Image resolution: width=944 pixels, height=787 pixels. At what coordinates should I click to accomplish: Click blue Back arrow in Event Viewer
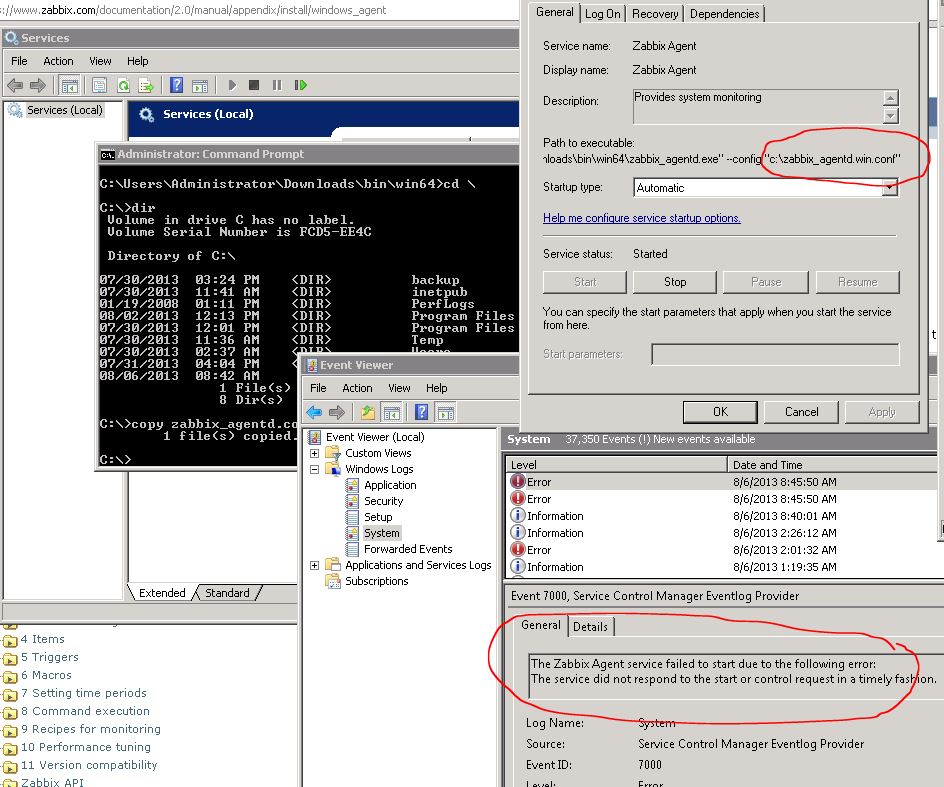click(x=314, y=412)
